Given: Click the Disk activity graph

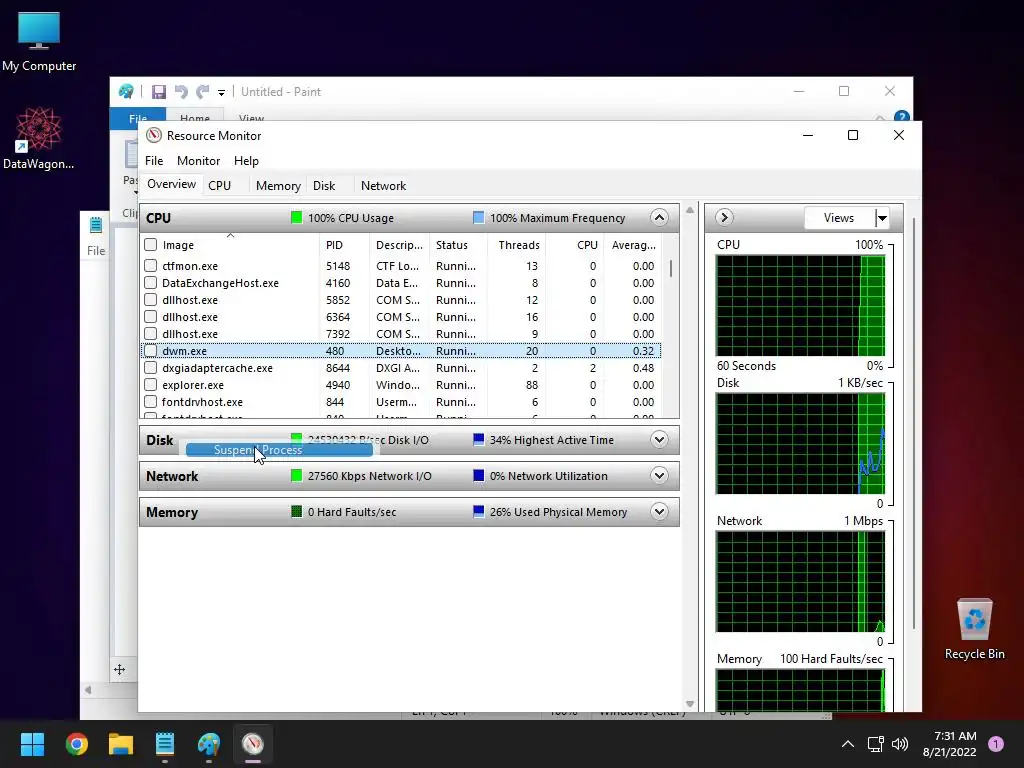Looking at the screenshot, I should (x=801, y=443).
